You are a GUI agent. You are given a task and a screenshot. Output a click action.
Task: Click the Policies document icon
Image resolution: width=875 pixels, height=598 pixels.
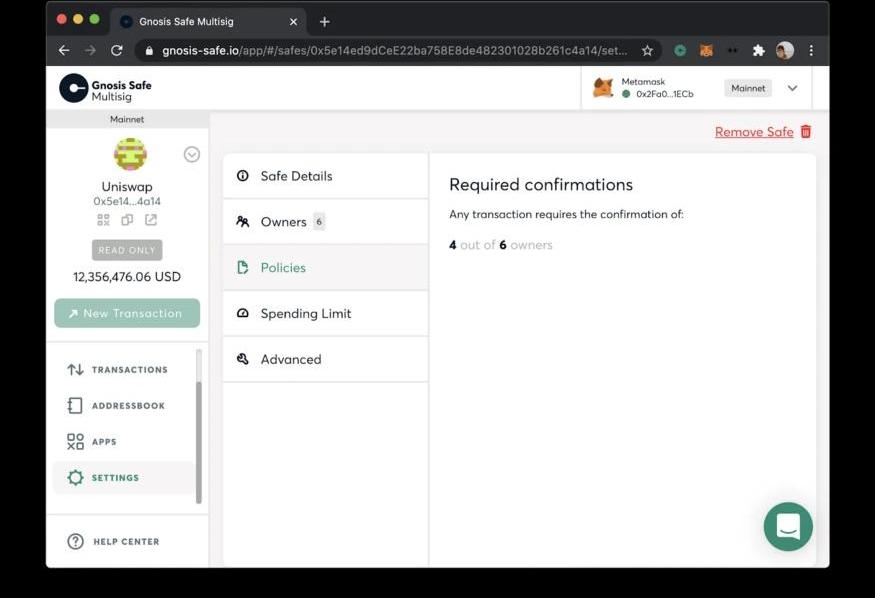click(243, 267)
